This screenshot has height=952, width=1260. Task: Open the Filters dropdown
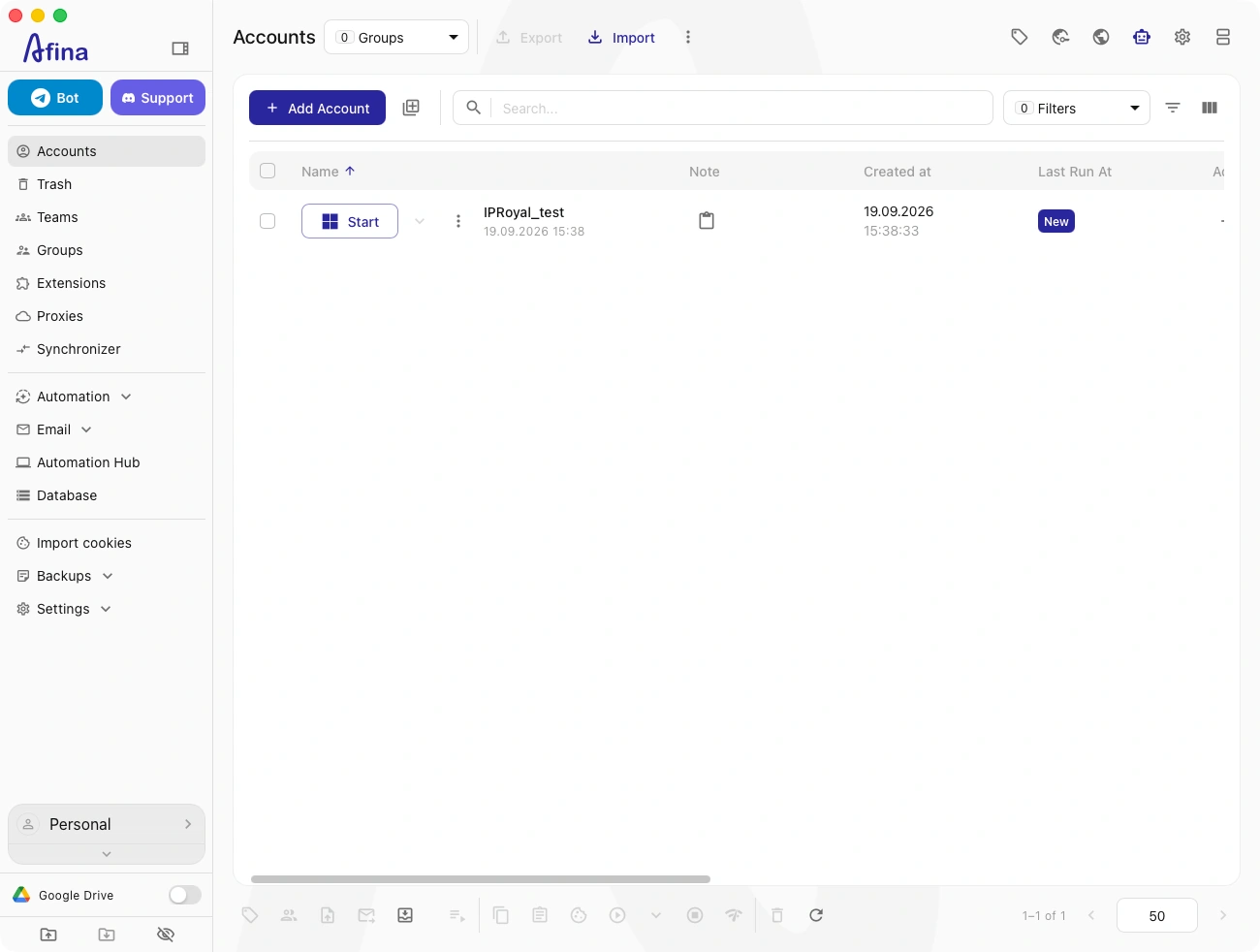1077,108
